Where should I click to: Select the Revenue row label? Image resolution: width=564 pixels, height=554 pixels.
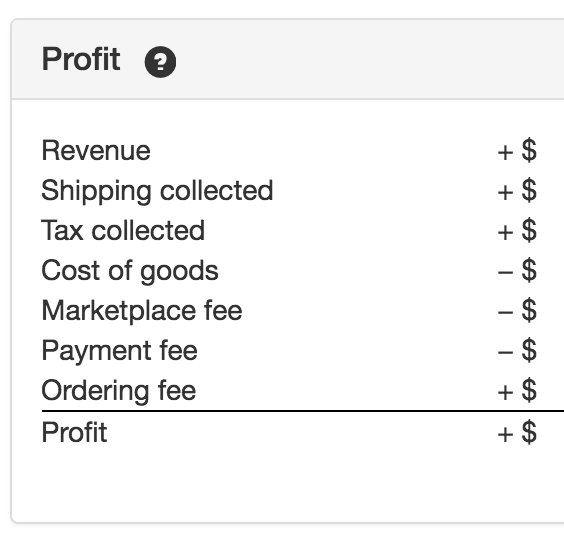tap(96, 150)
